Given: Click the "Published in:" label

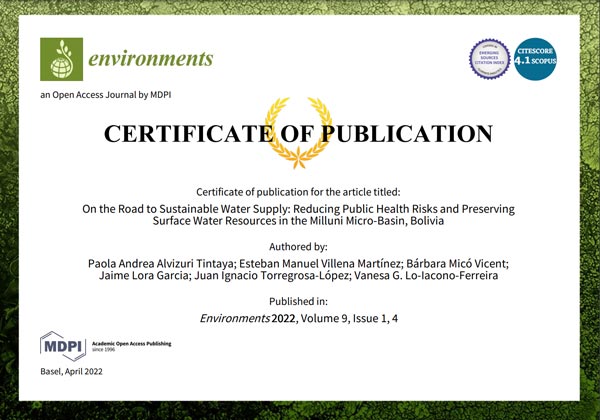Looking at the screenshot, I should point(299,300).
